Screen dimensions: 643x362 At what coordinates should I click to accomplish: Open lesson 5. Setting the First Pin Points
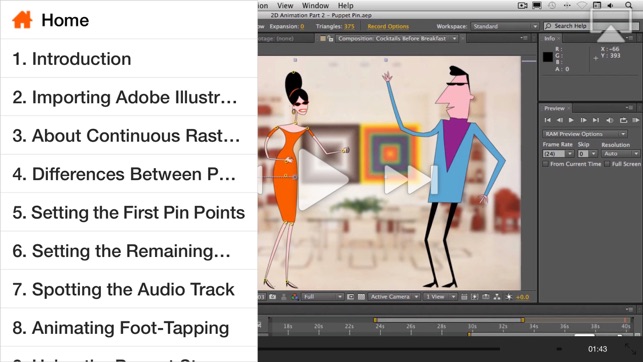click(129, 212)
